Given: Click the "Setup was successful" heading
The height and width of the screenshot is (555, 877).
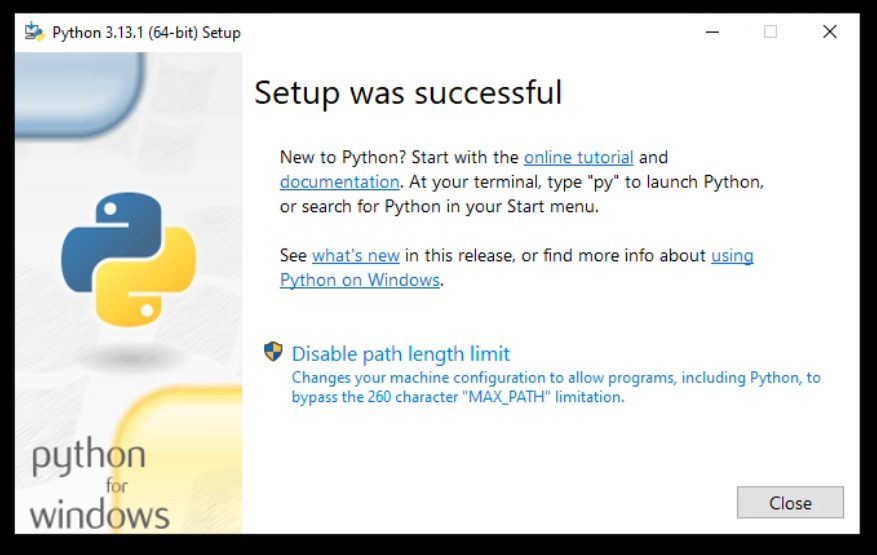Looking at the screenshot, I should pos(408,93).
